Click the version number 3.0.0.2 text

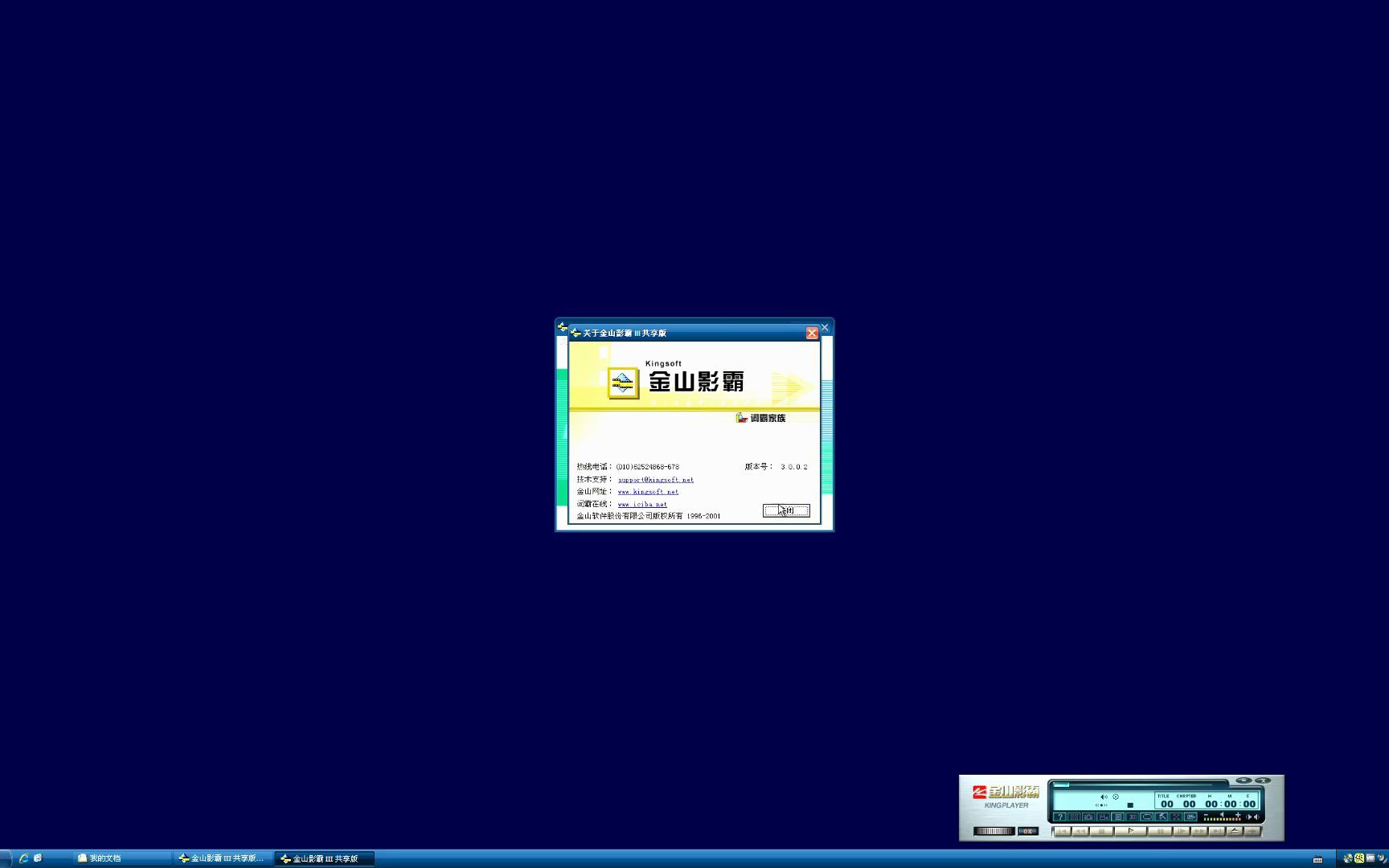[794, 467]
